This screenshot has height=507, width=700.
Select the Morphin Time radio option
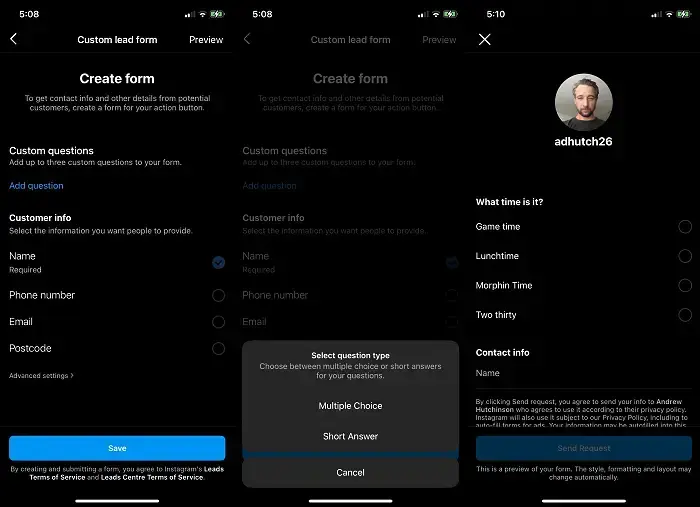(x=684, y=286)
